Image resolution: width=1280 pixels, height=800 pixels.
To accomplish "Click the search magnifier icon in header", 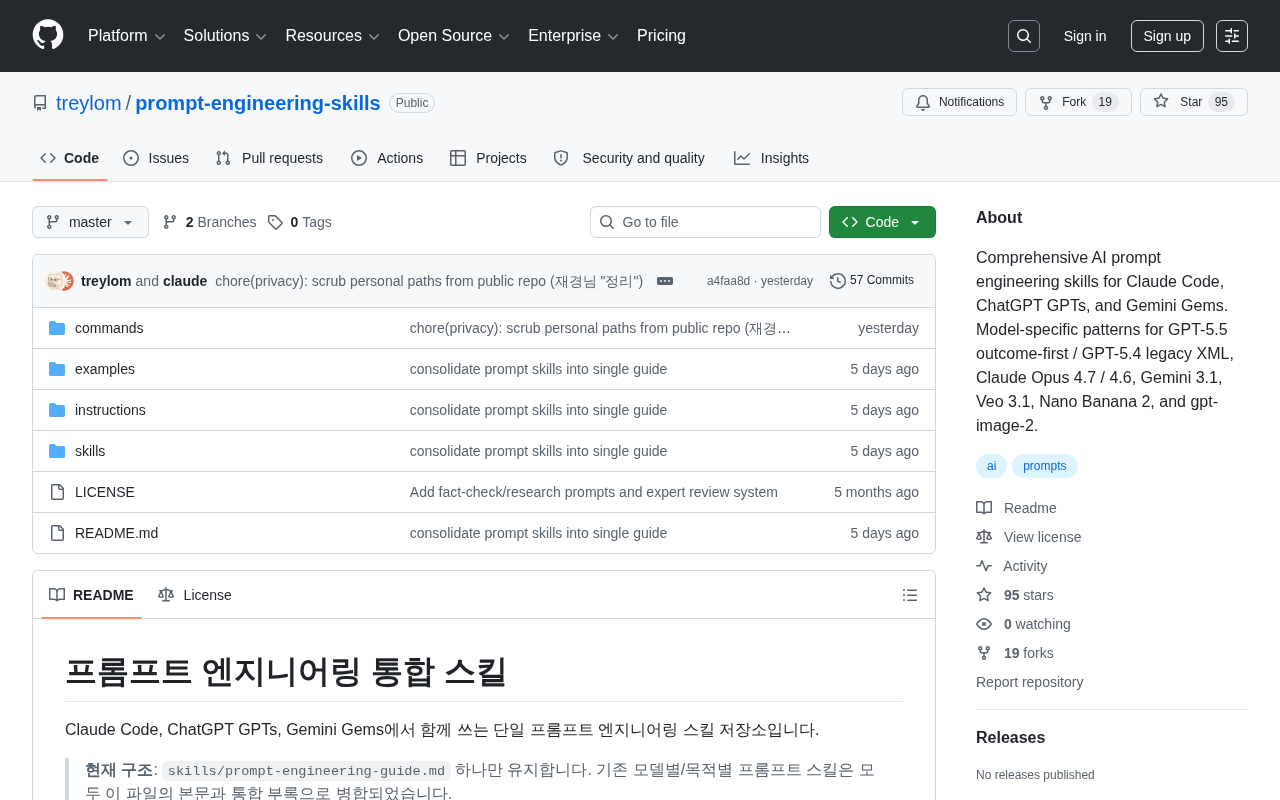I will [x=1024, y=36].
